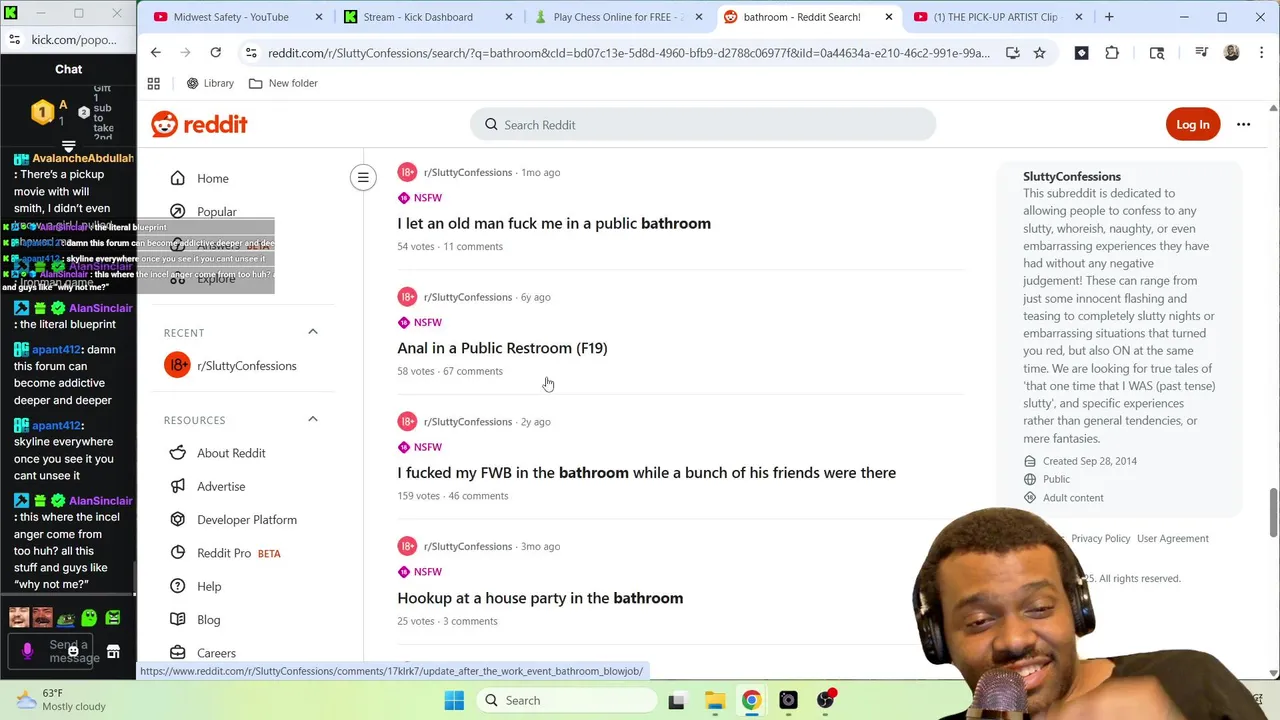
Task: Click the Windows Start button
Action: click(x=454, y=700)
